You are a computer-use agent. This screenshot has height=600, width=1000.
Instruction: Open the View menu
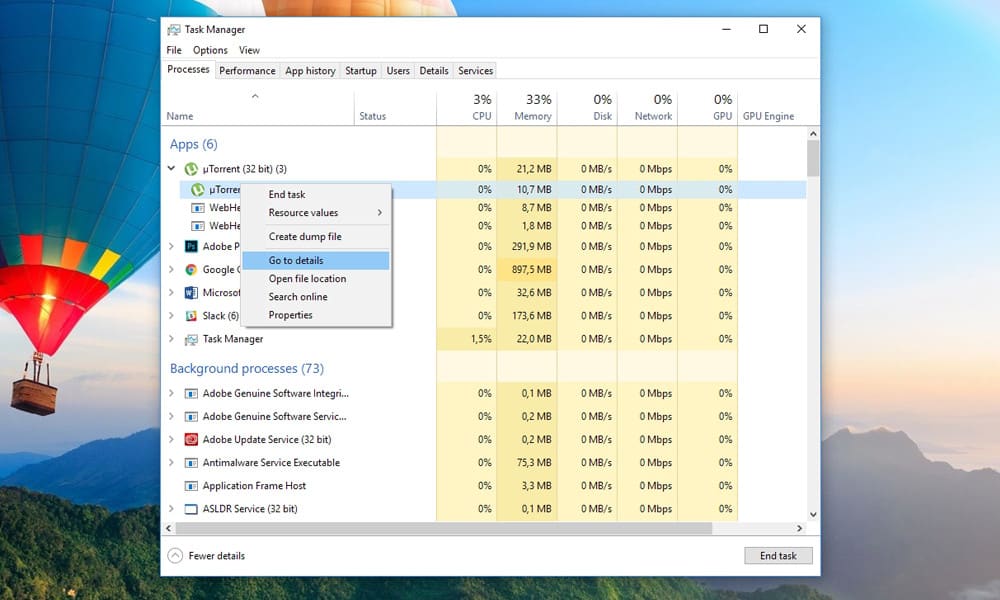tap(249, 50)
